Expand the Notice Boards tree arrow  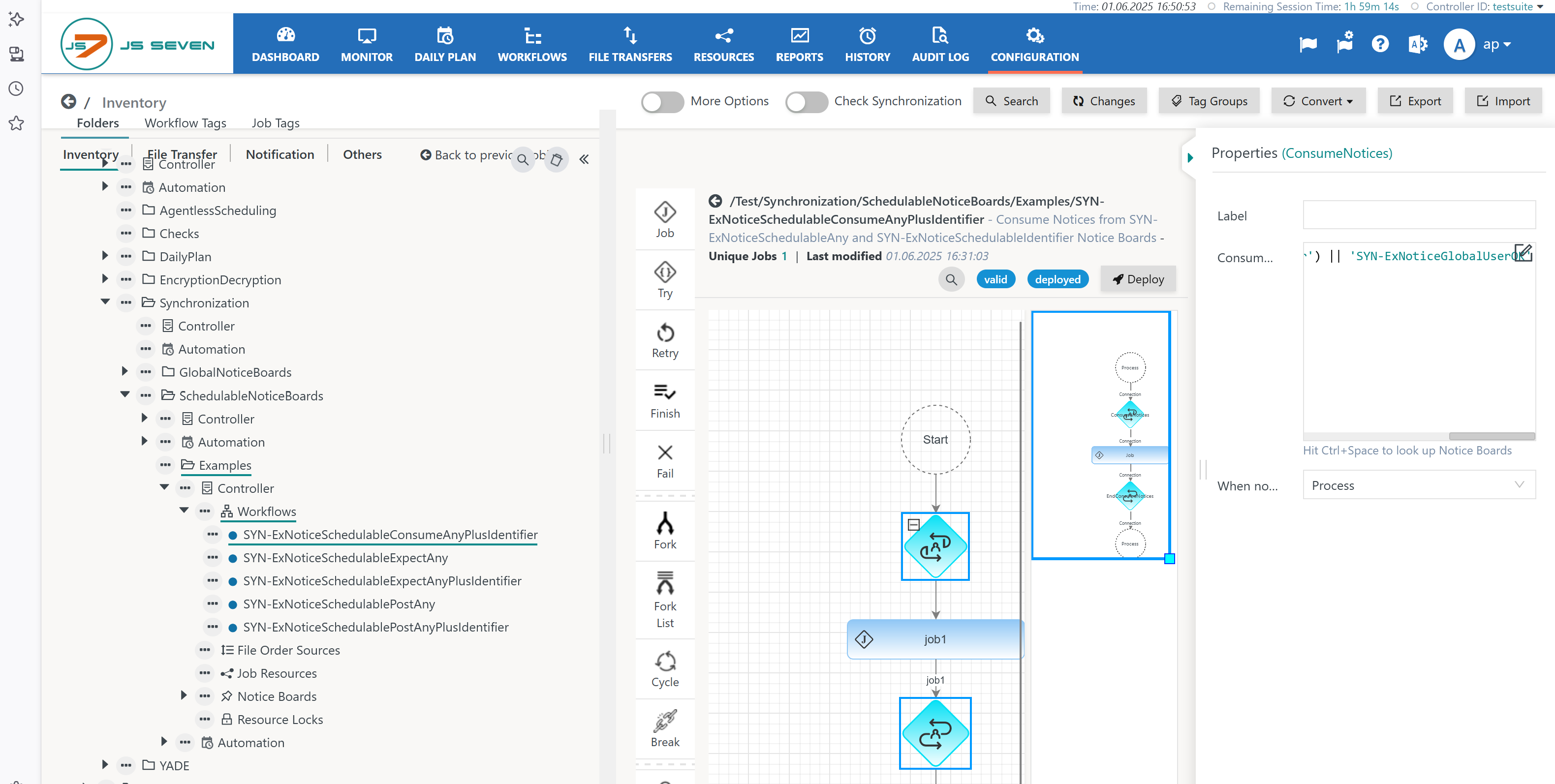(x=184, y=695)
